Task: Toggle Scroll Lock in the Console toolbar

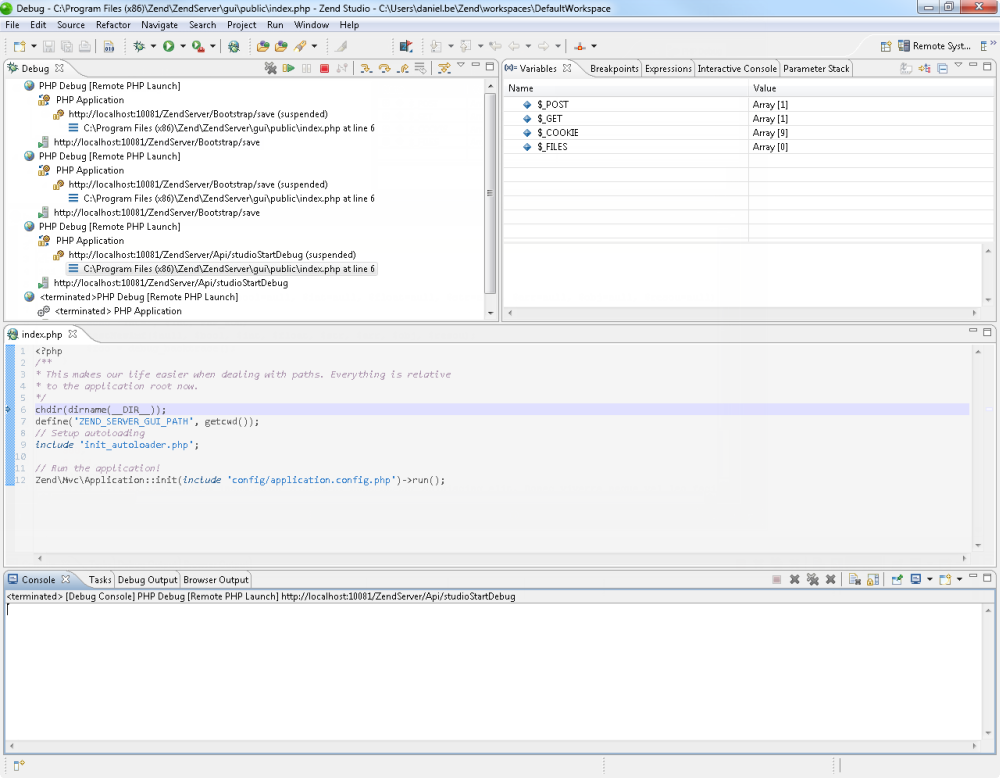Action: click(873, 579)
